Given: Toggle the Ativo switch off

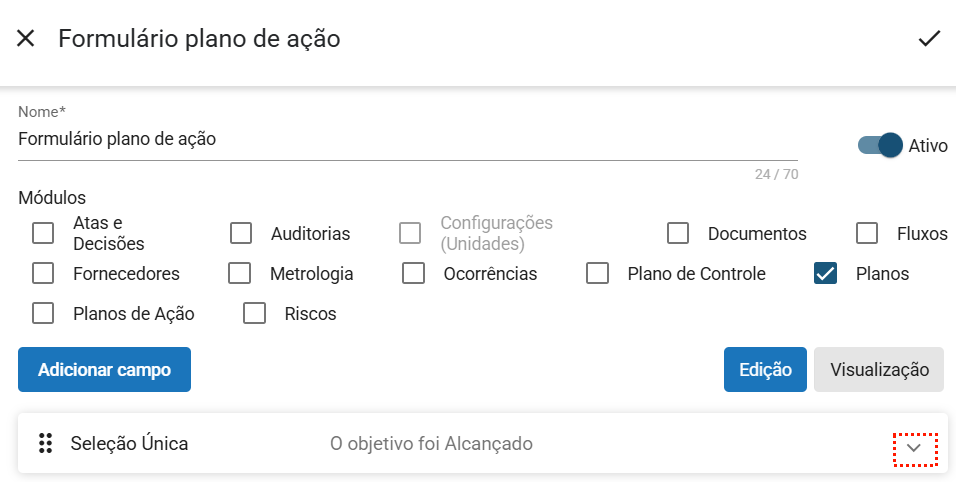Looking at the screenshot, I should point(880,145).
